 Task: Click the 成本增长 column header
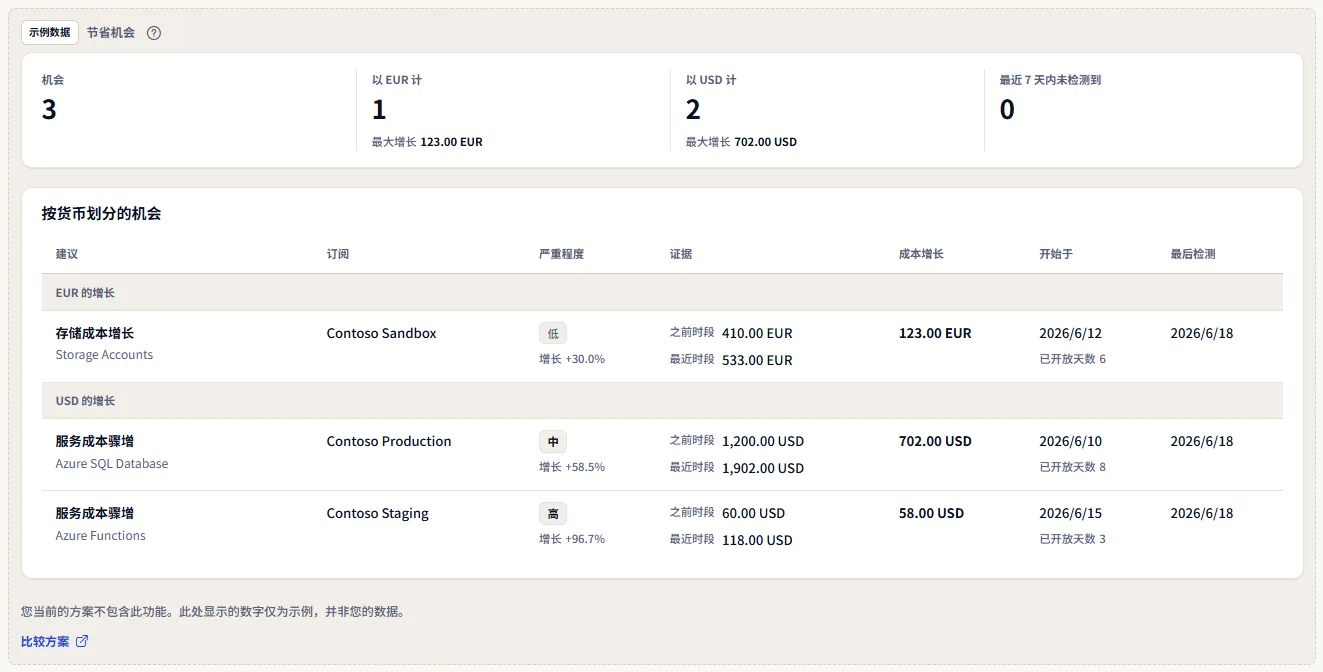click(x=921, y=254)
